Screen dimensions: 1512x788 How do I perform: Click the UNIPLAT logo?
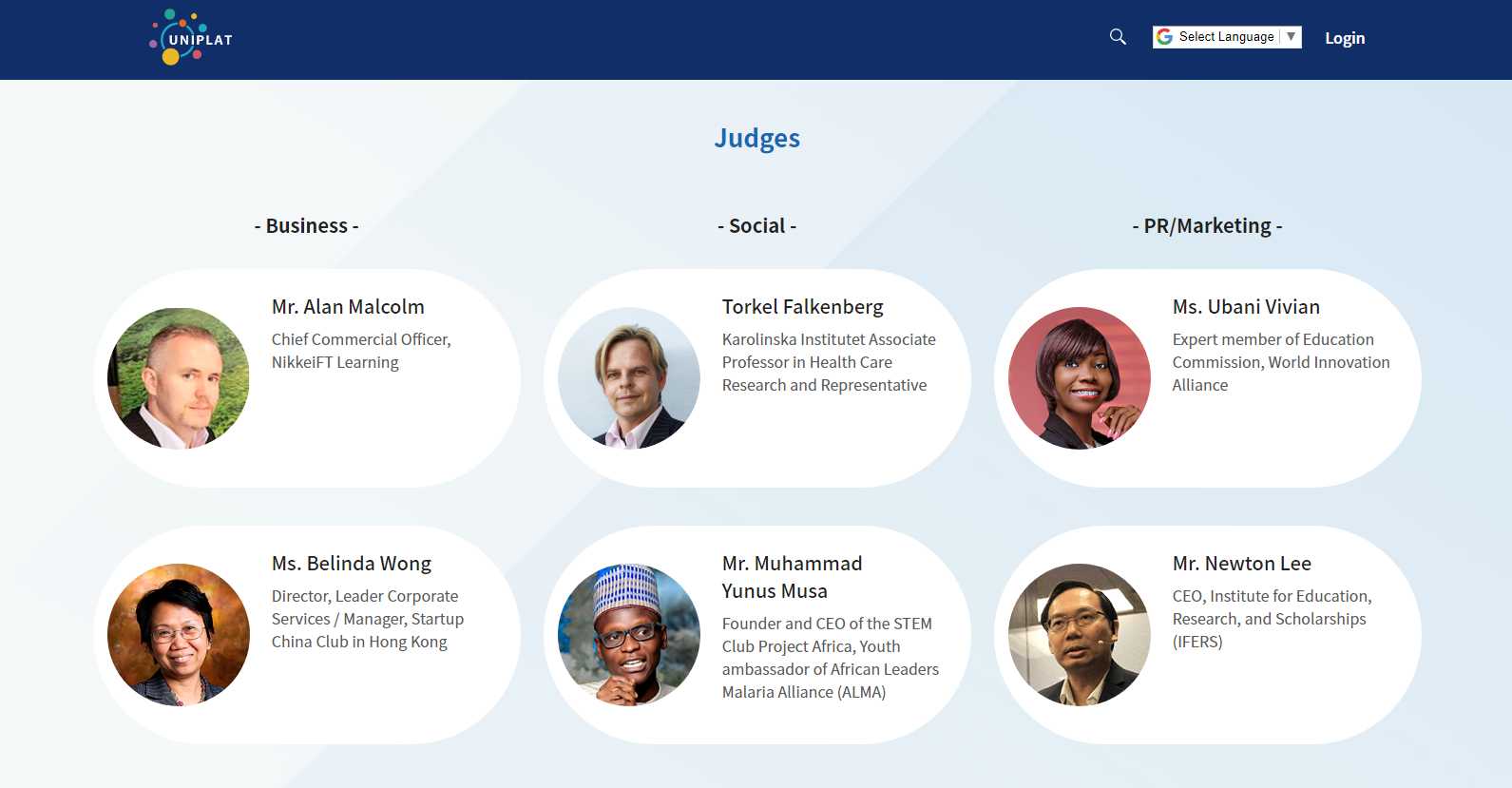pyautogui.click(x=191, y=38)
